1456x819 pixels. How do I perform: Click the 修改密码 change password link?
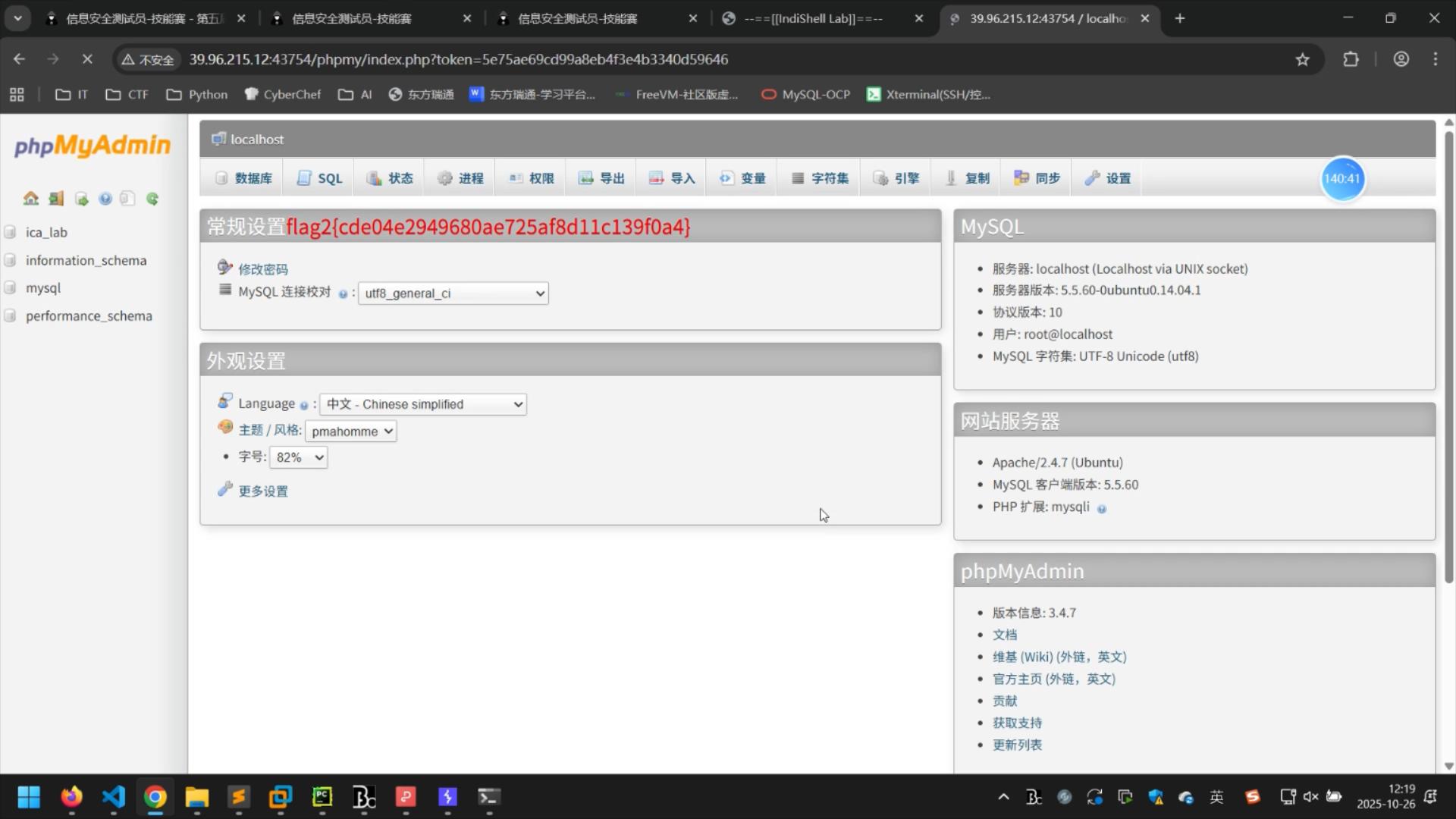(x=262, y=269)
